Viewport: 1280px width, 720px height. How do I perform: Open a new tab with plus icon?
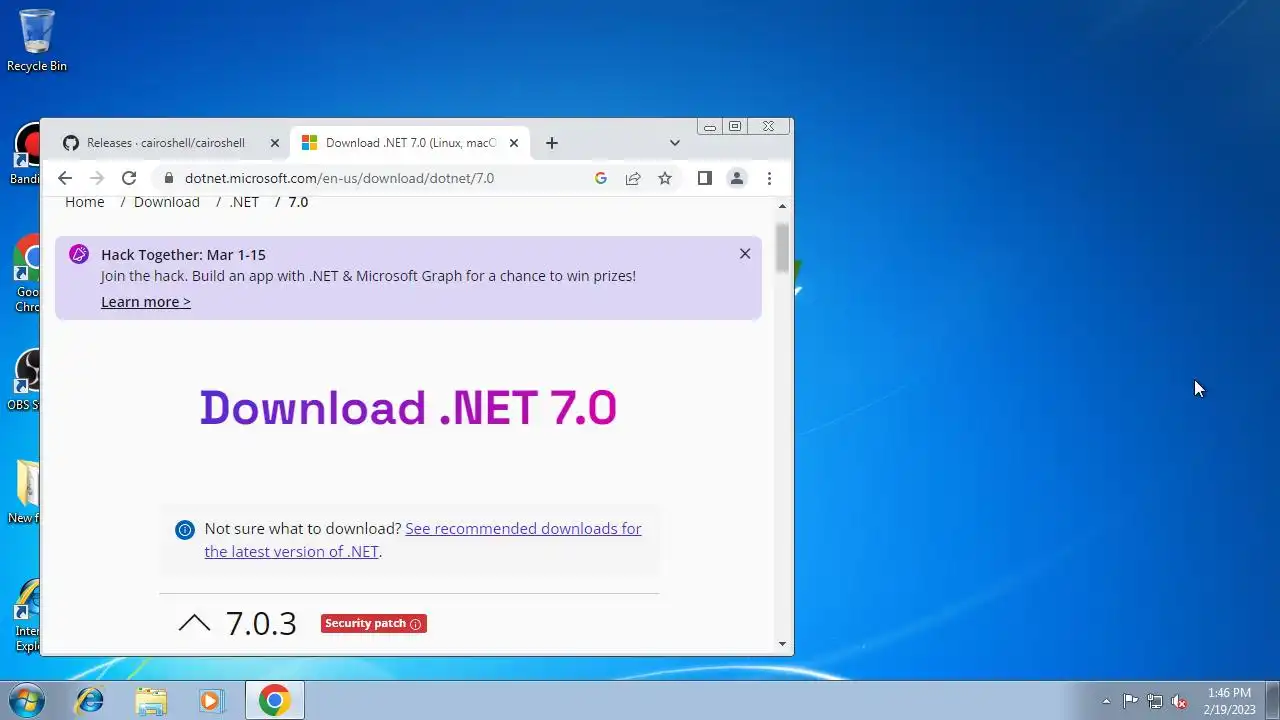pos(552,143)
